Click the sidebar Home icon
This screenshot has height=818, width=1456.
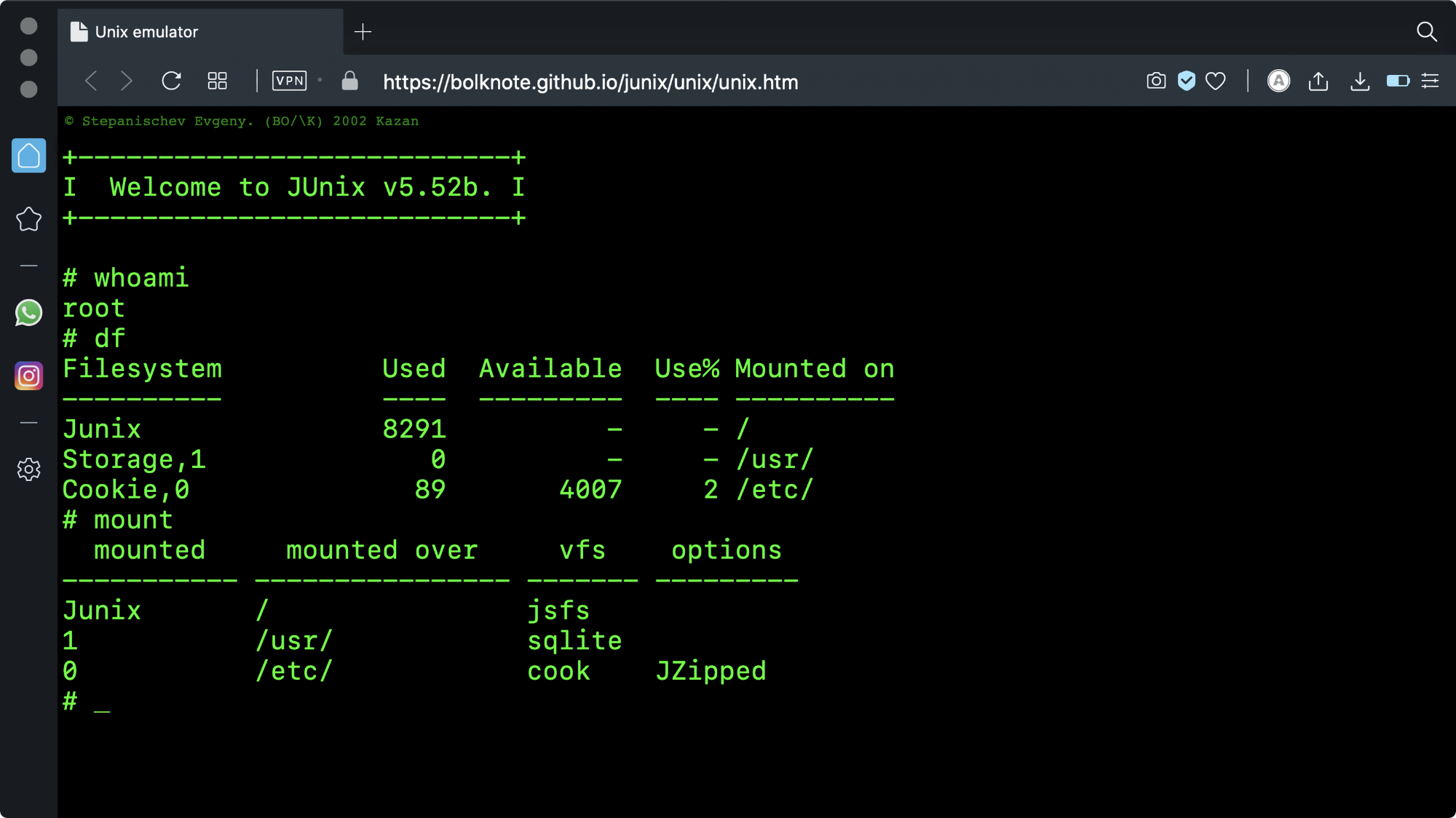pos(28,156)
